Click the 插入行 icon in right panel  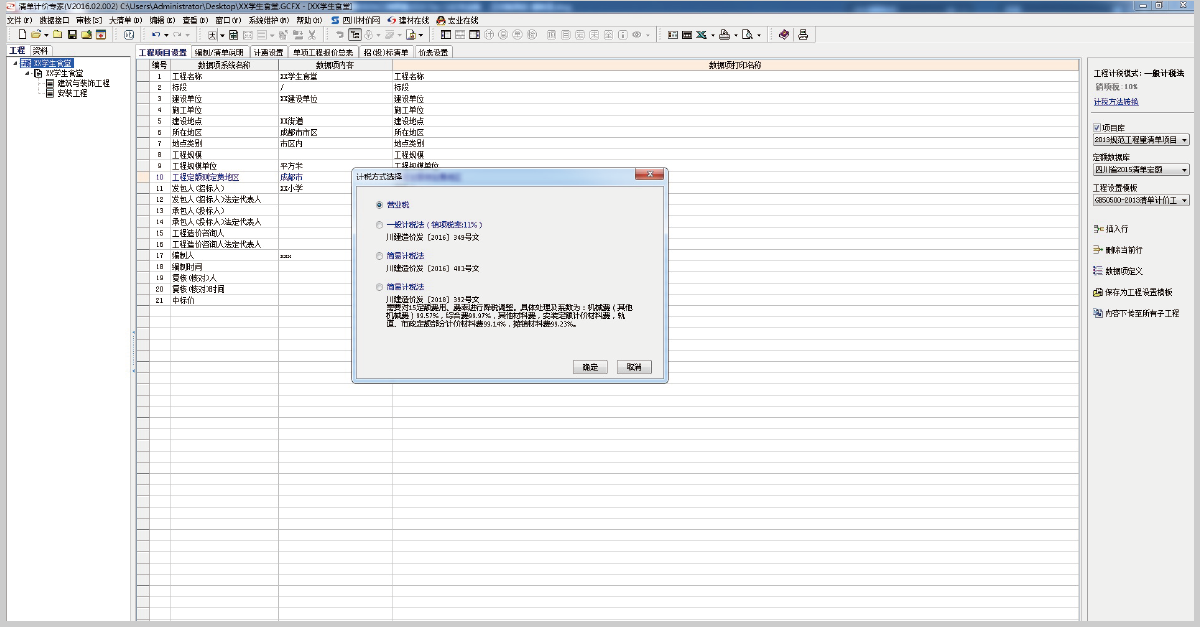1097,229
